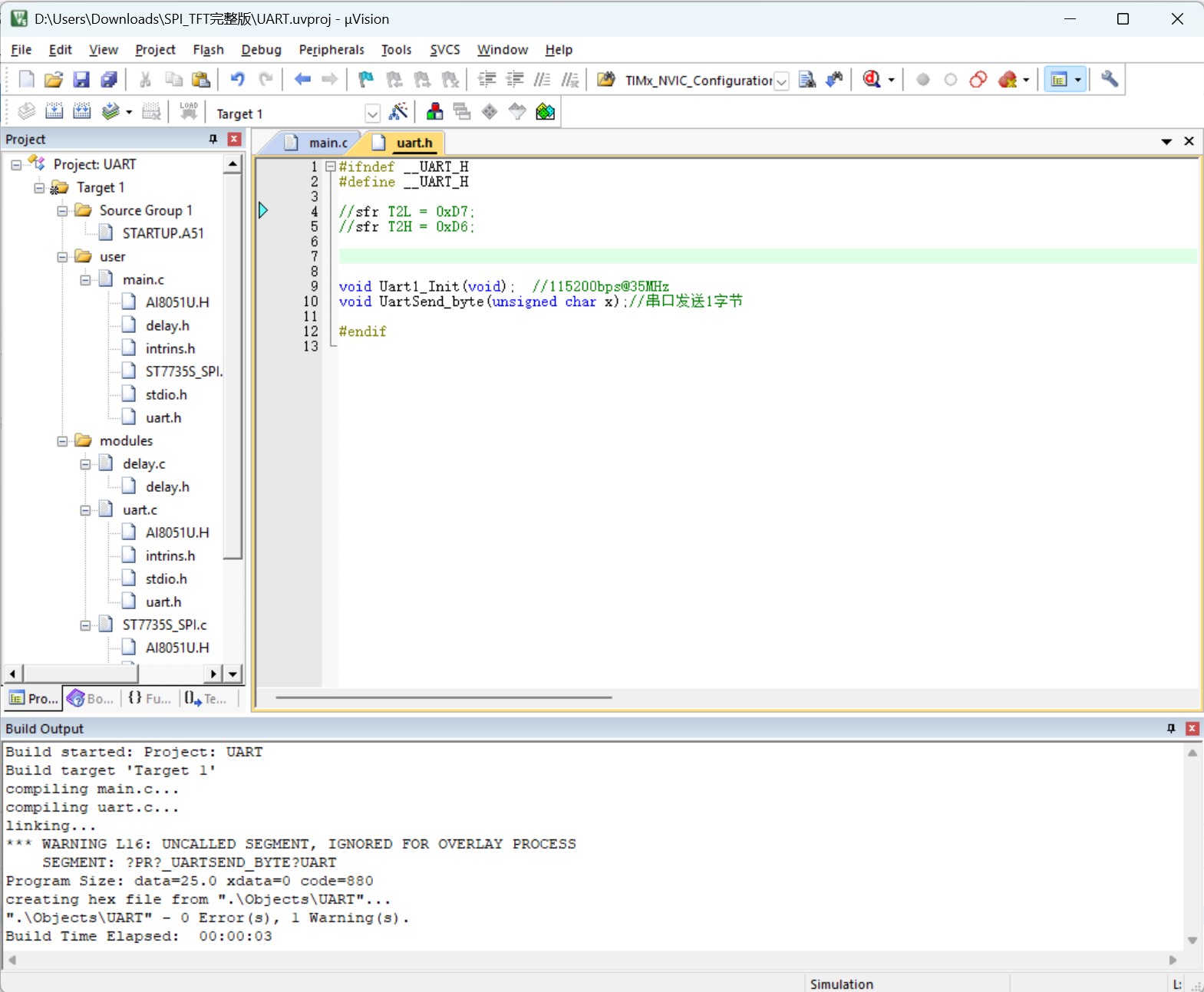Open the Target 1 selection dropdown
This screenshot has width=1204, height=992.
coord(372,114)
